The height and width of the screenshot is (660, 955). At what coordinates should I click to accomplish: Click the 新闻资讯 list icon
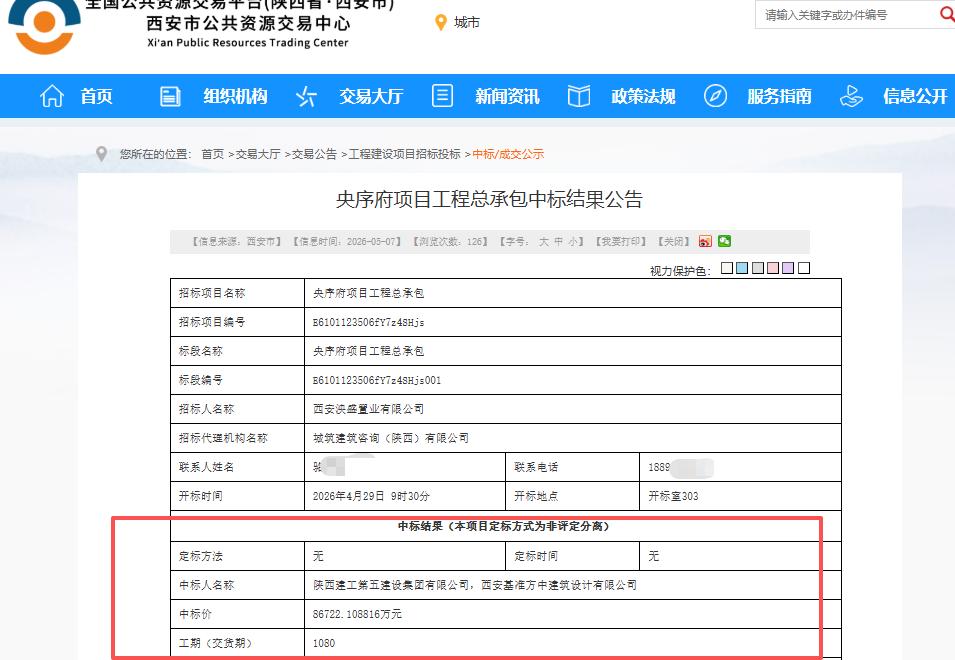point(442,96)
